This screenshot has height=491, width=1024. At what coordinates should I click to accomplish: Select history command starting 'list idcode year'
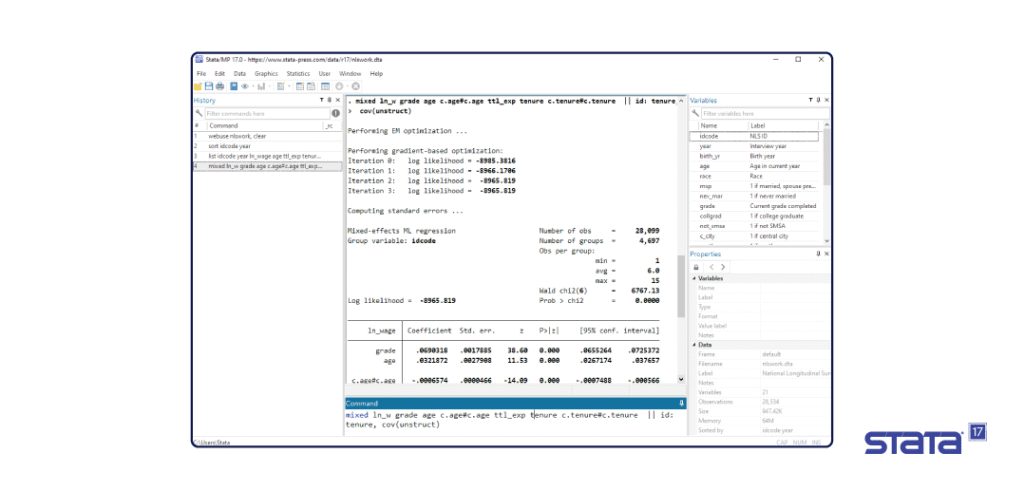coord(267,156)
